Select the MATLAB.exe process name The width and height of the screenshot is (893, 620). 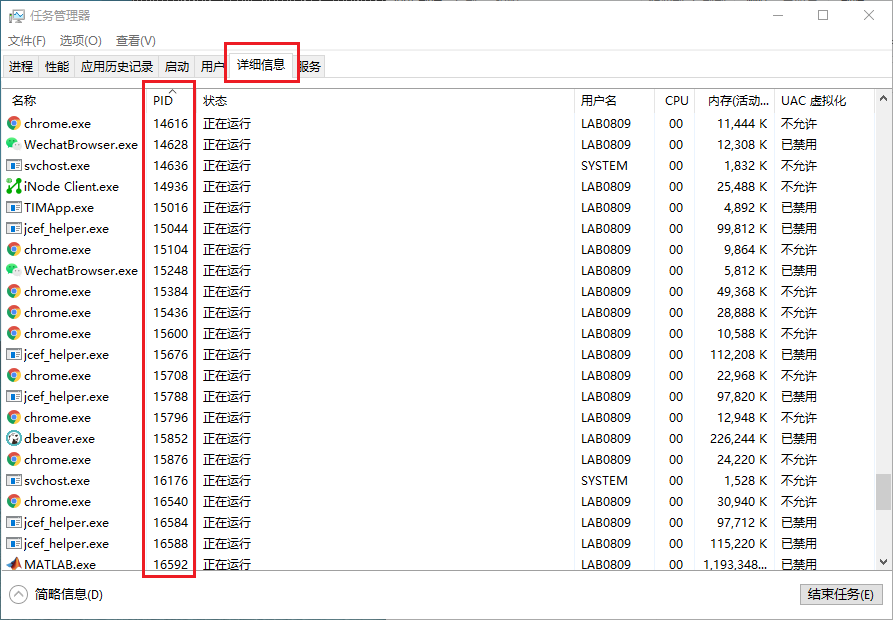point(60,564)
